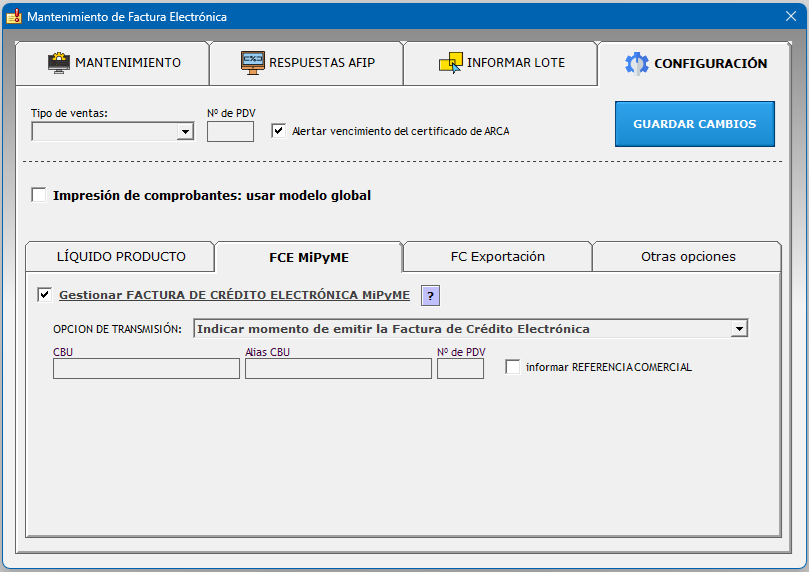Screen dimensions: 809x572
Task: Click the app icon in the title bar
Action: point(14,17)
